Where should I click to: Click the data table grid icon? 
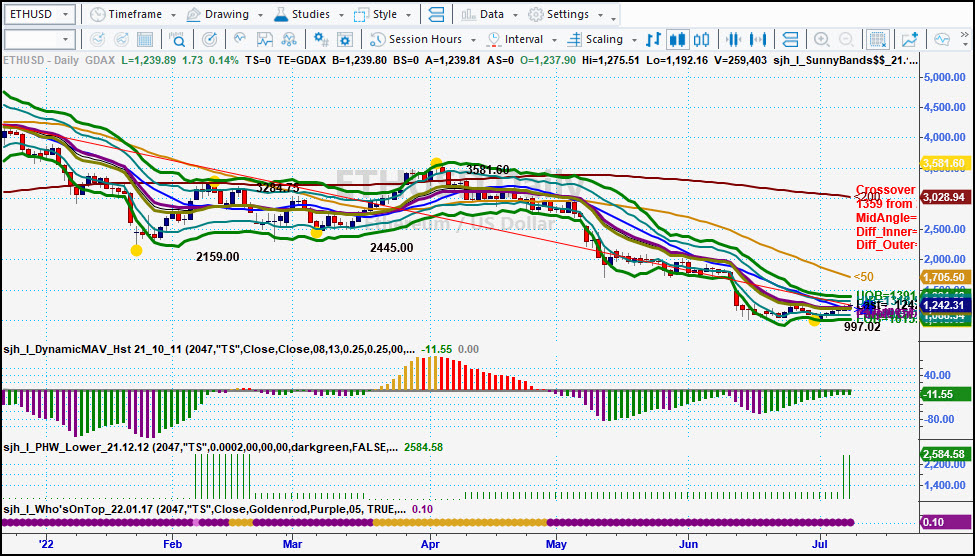pos(145,39)
